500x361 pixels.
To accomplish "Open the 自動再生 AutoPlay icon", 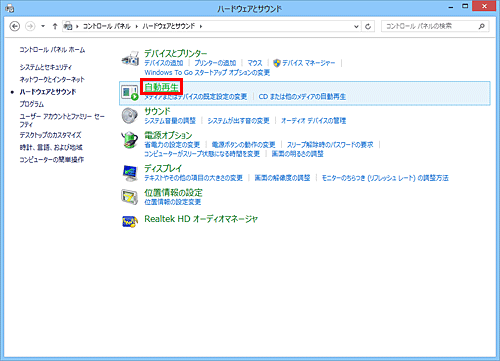I will click(130, 92).
